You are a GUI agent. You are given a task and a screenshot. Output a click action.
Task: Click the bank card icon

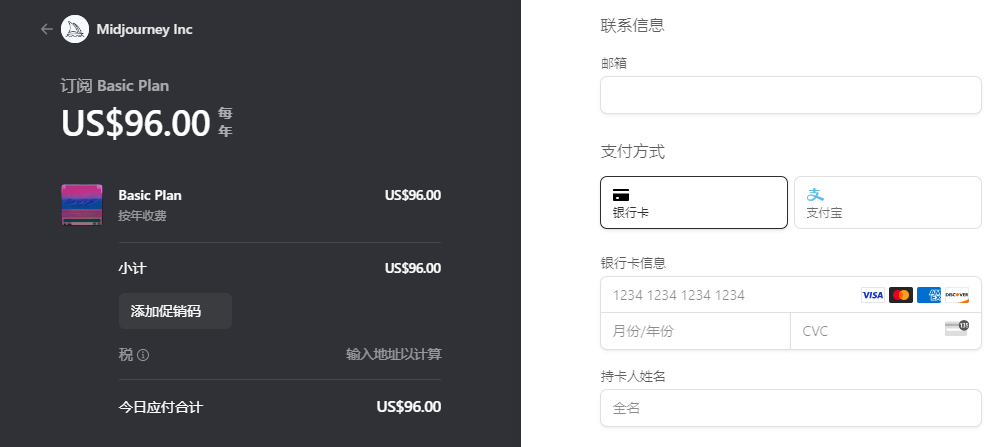click(621, 194)
